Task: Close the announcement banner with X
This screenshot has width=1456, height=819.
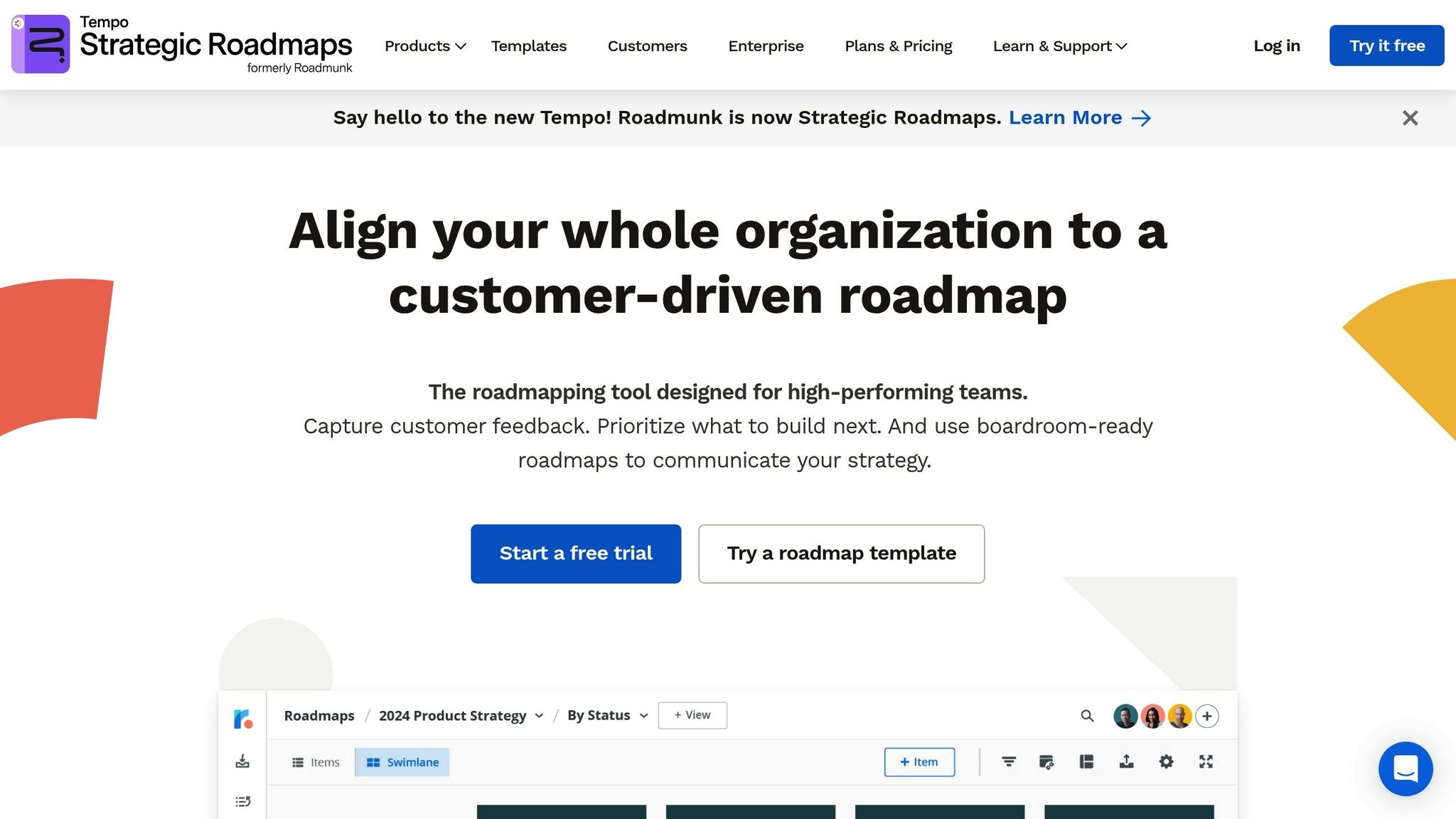Action: 1410,118
